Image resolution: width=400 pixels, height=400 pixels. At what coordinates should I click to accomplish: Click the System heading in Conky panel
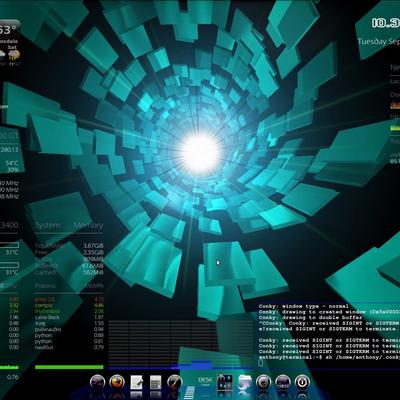tap(48, 226)
